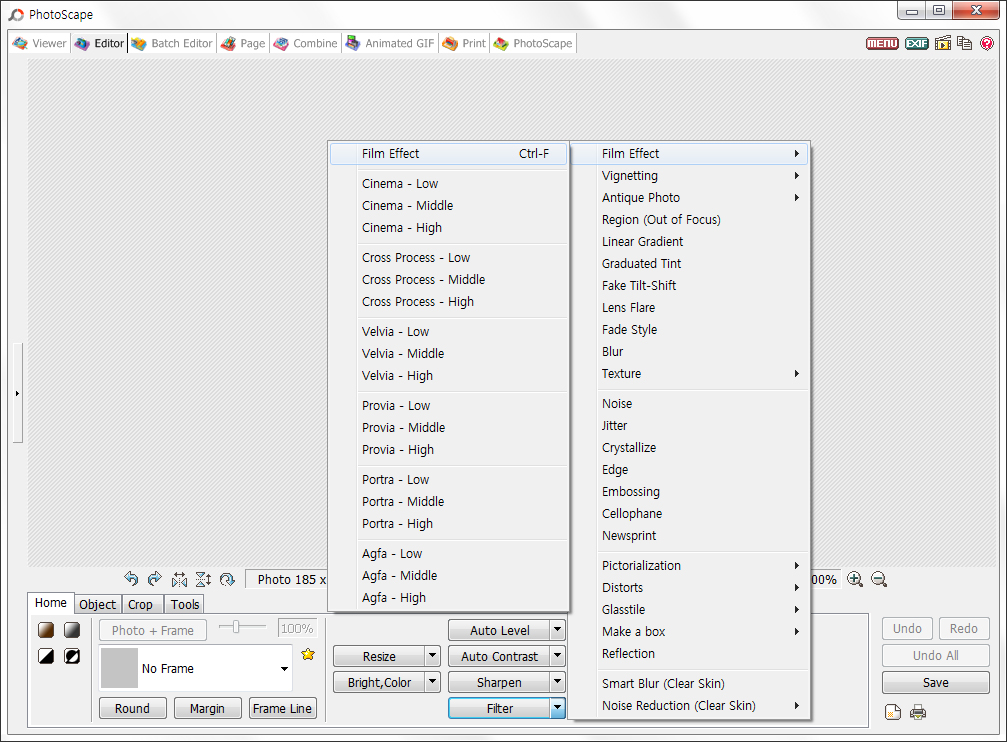
Task: Click the zoom in magnifier
Action: [855, 579]
